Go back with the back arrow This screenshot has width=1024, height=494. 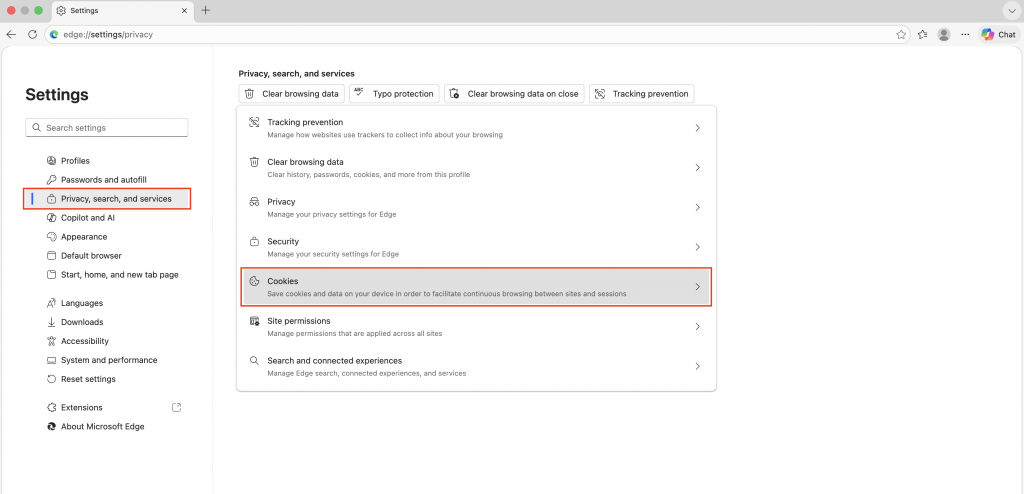(11, 35)
